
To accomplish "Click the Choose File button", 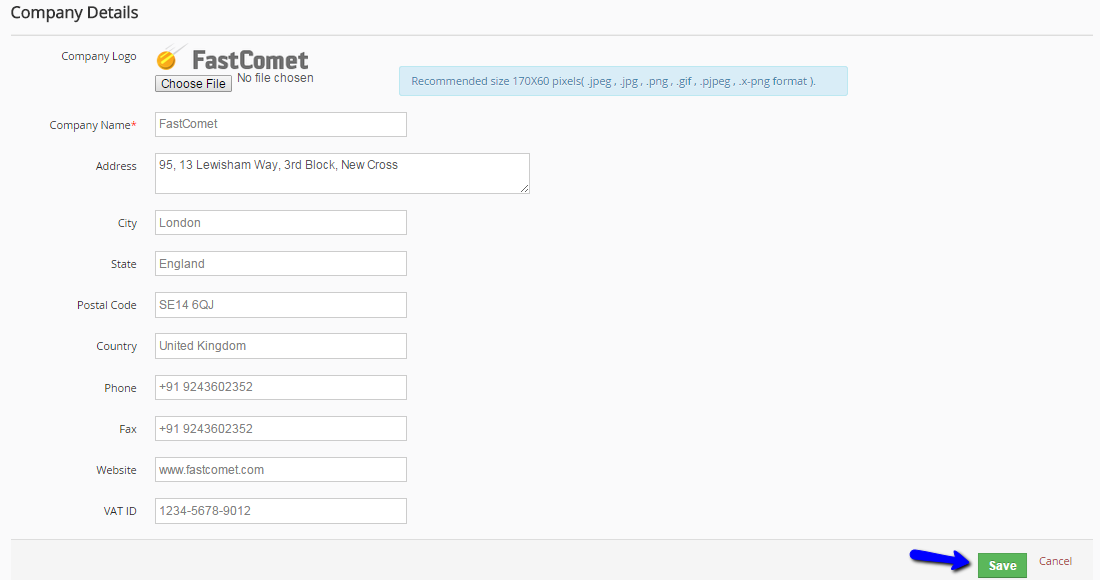I will tap(193, 83).
